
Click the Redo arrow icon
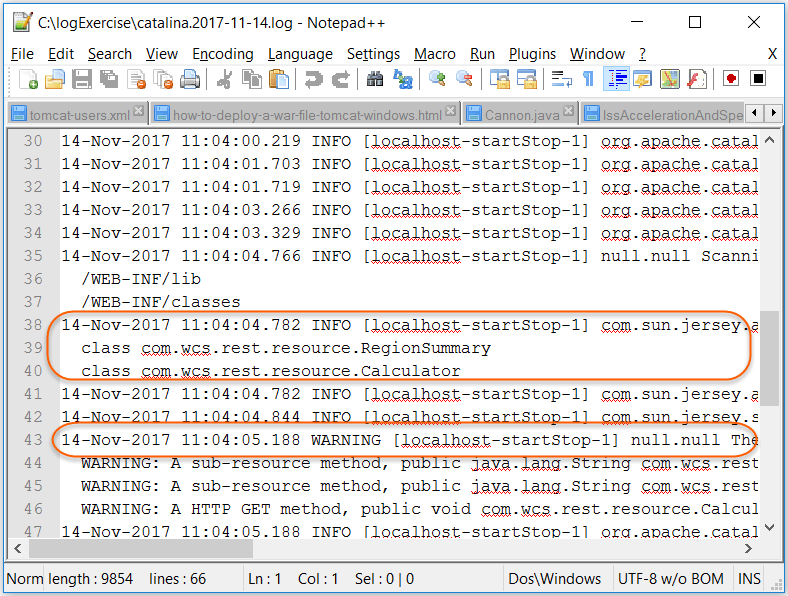point(341,79)
